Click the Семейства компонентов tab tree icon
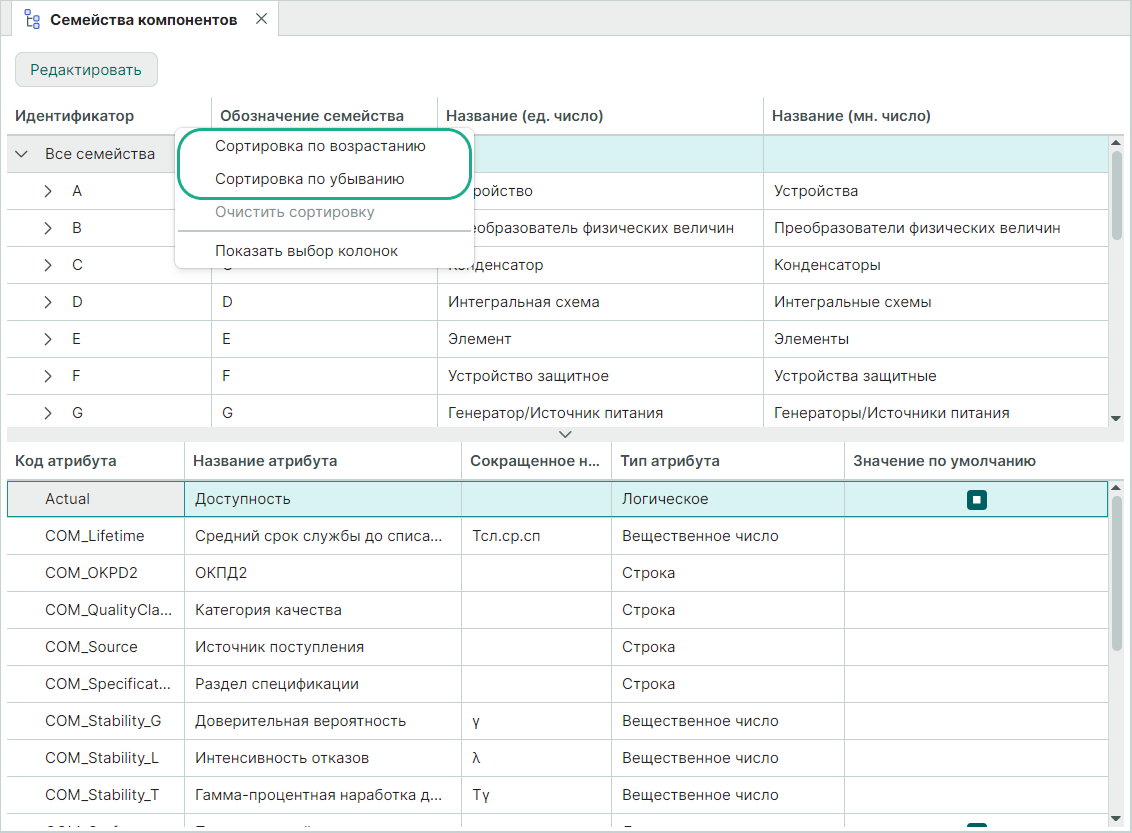The width and height of the screenshot is (1132, 833). coord(32,20)
